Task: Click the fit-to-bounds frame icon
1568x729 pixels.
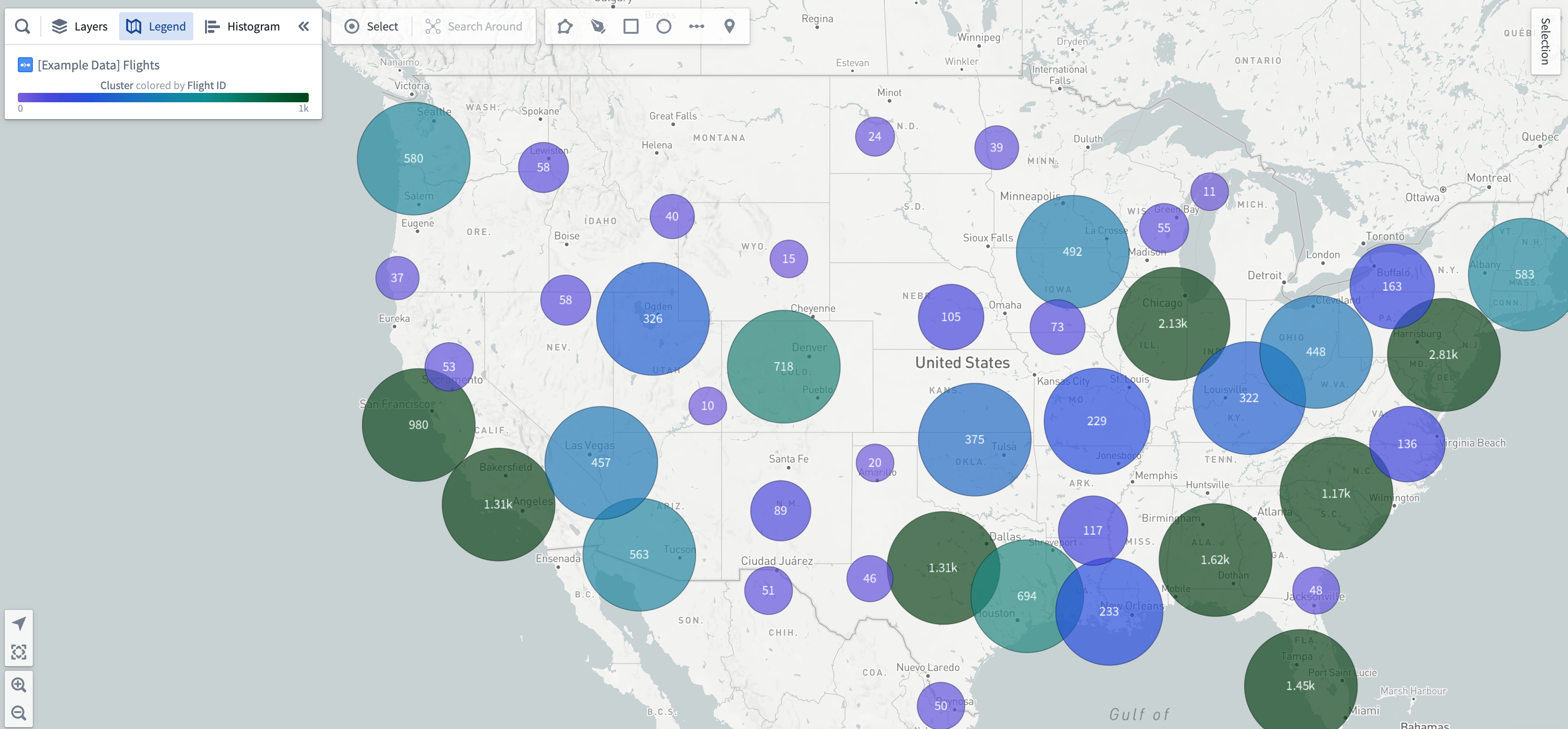Action: pyautogui.click(x=19, y=652)
